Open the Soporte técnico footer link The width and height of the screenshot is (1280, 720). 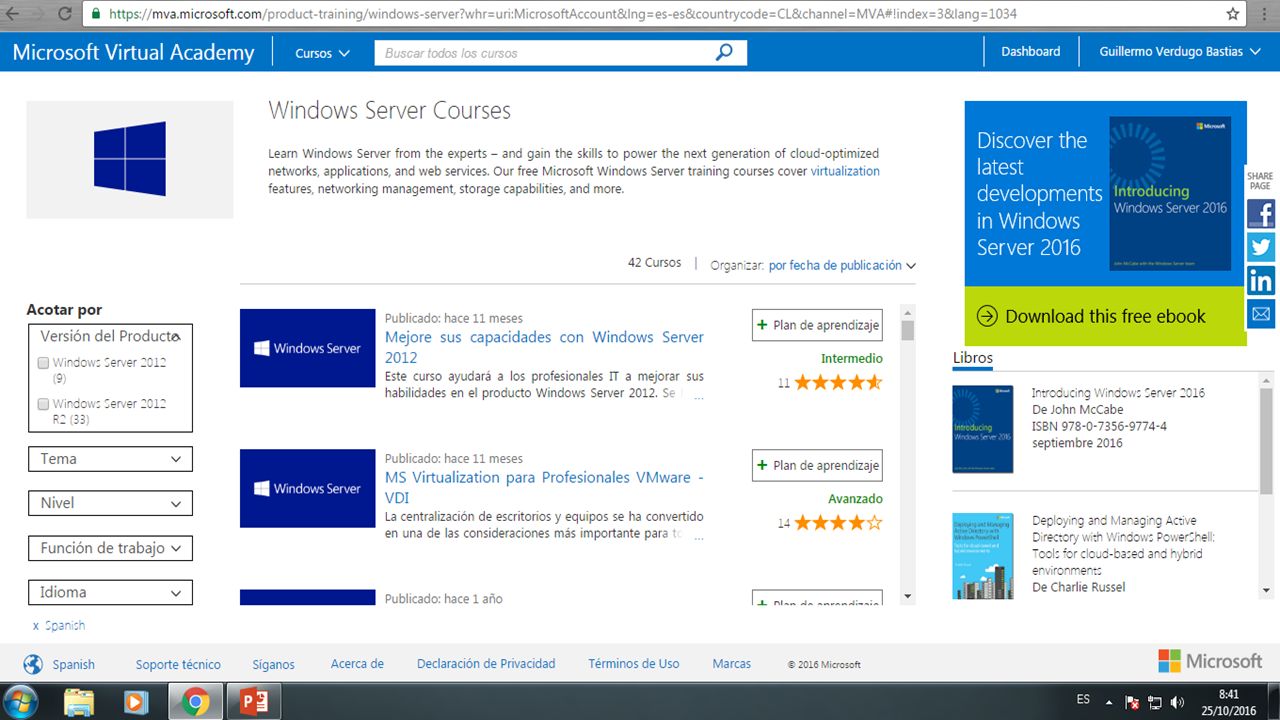[178, 664]
